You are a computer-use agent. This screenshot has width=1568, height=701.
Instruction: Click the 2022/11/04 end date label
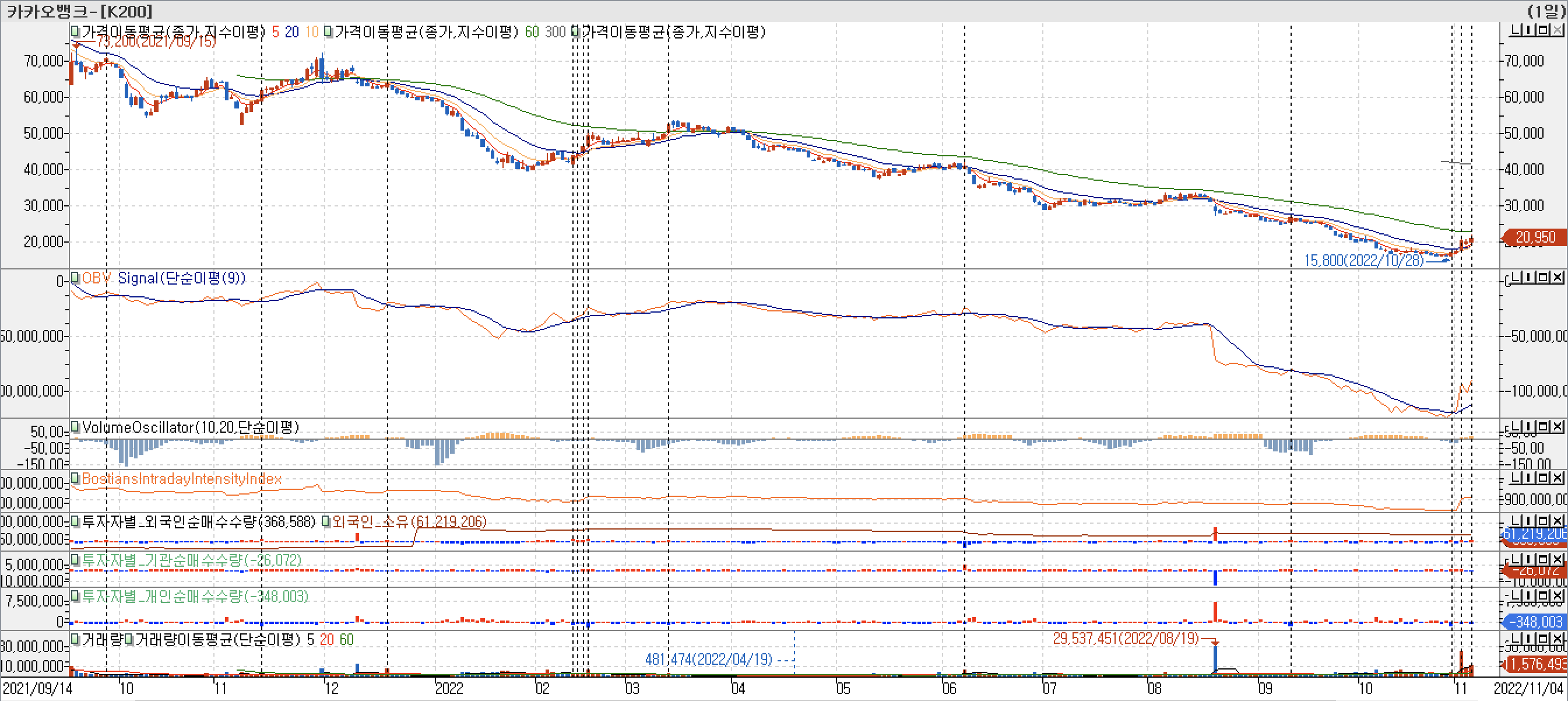click(1528, 688)
